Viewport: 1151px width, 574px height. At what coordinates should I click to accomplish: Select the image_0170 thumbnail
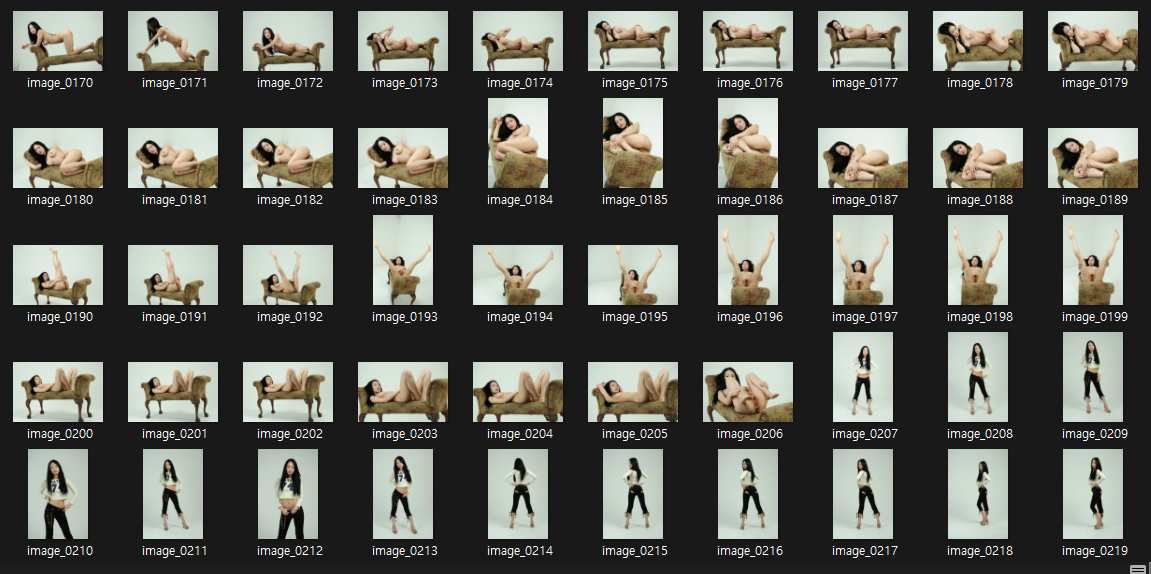(x=58, y=41)
